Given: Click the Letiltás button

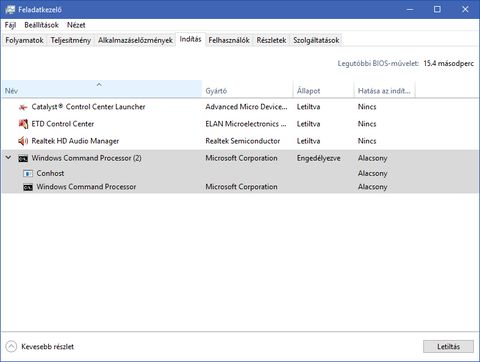Looking at the screenshot, I should [448, 347].
